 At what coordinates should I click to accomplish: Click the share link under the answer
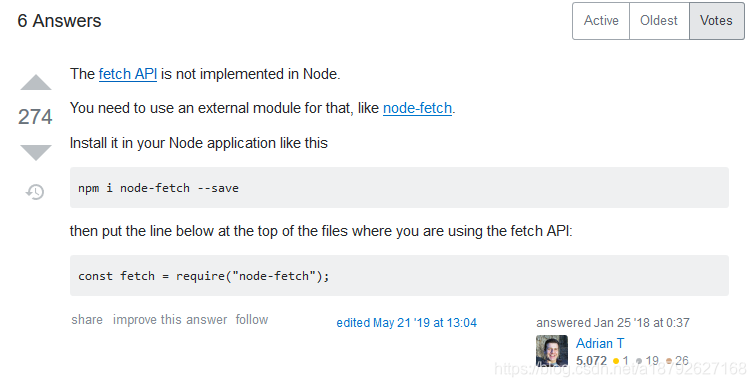click(87, 320)
